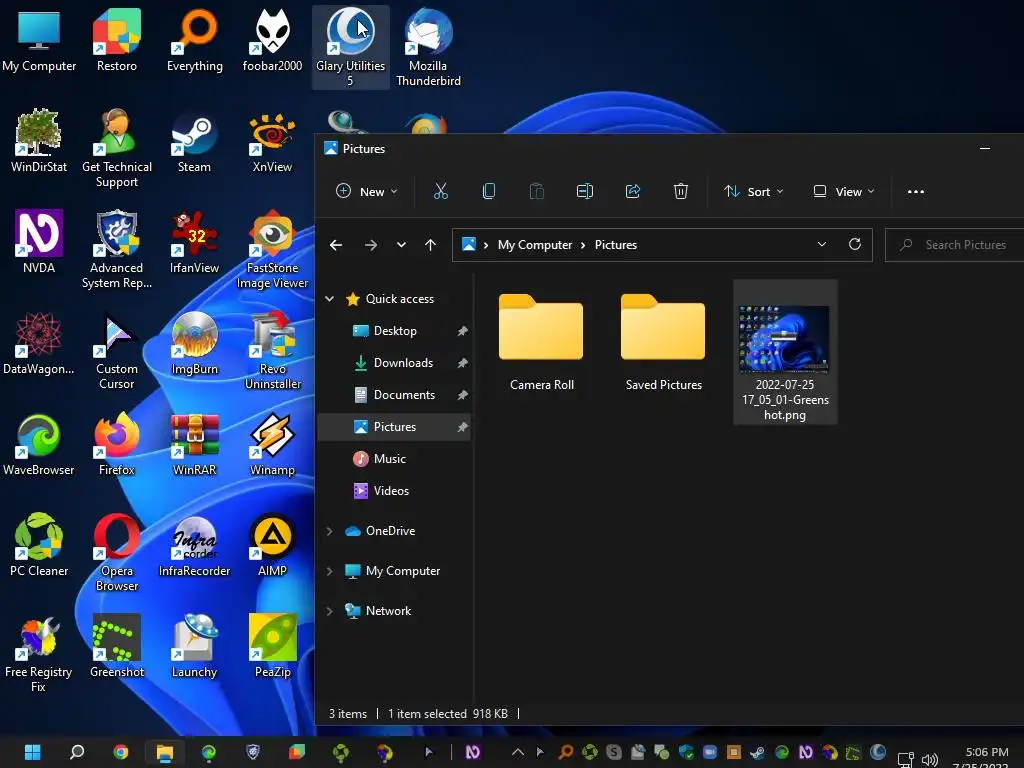
Task: Expand the My Computer tree node
Action: tap(330, 571)
